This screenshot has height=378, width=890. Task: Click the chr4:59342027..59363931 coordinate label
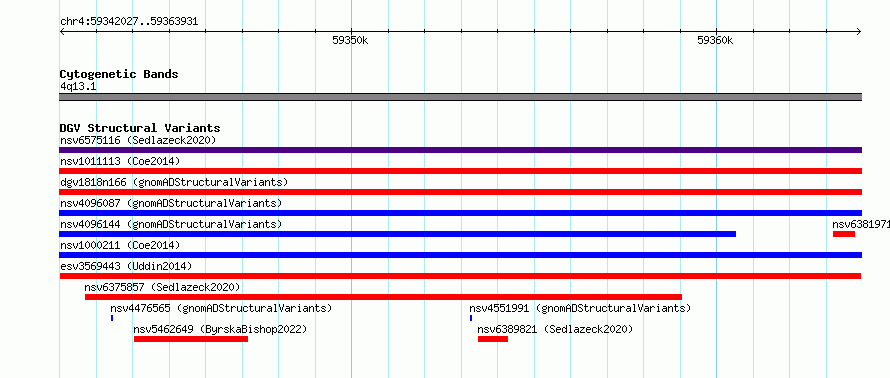coord(129,22)
